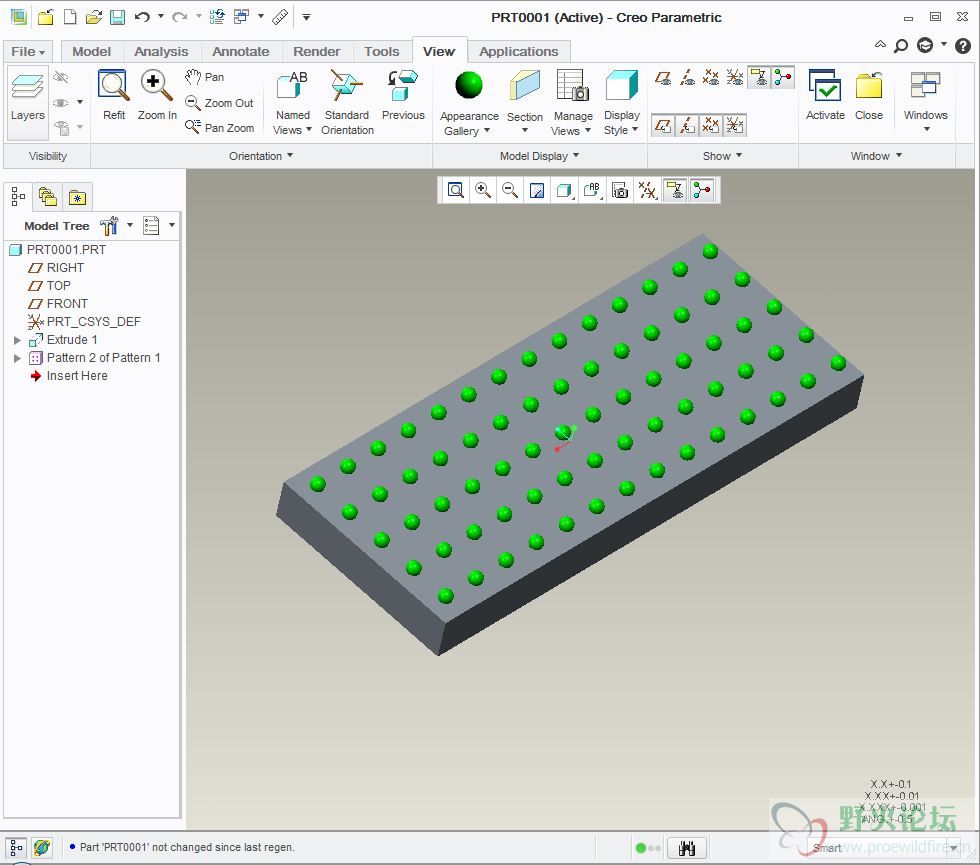This screenshot has height=865, width=980.
Task: Switch to the Model tab
Action: click(91, 51)
